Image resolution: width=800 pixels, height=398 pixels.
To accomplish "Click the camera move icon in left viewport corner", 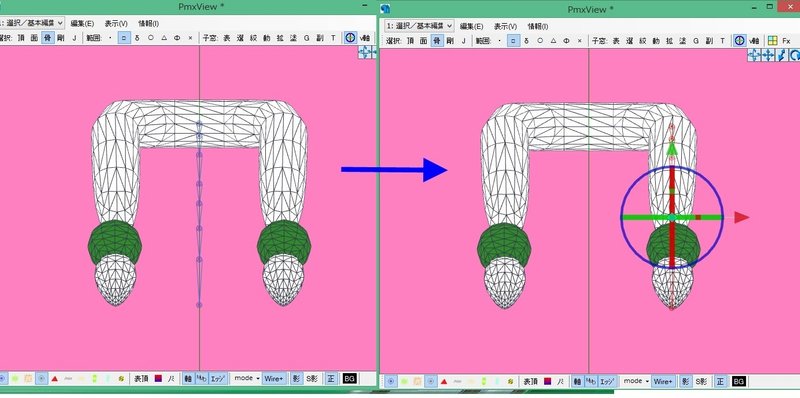I will (x=364, y=52).
